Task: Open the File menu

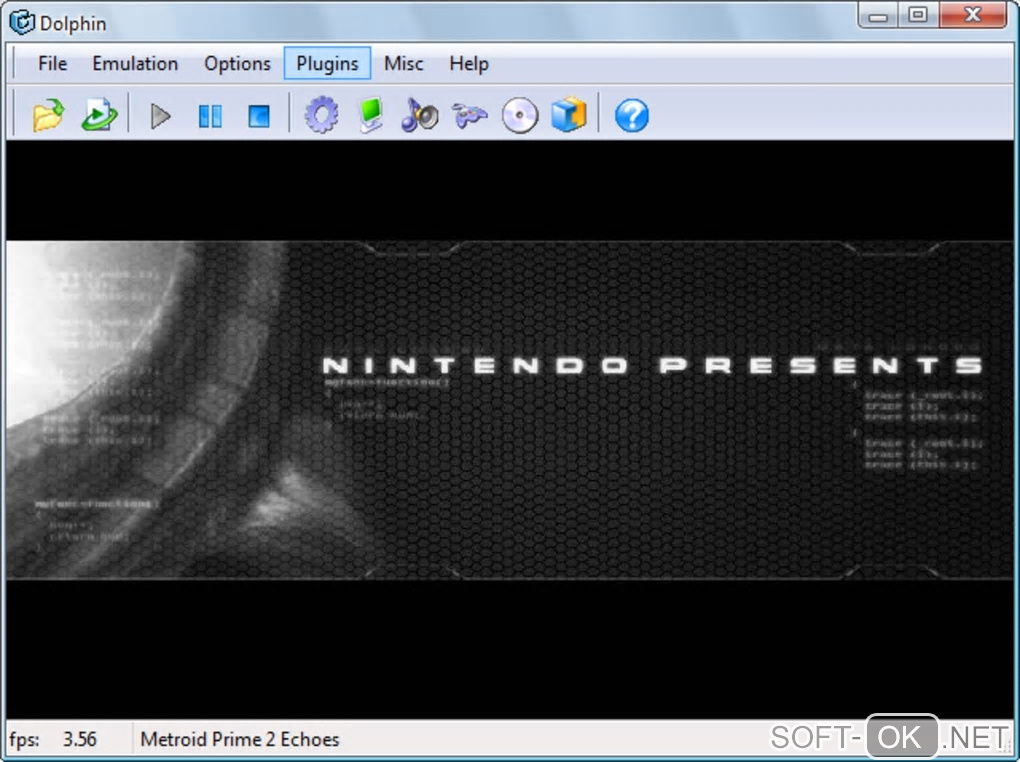Action: pos(53,64)
